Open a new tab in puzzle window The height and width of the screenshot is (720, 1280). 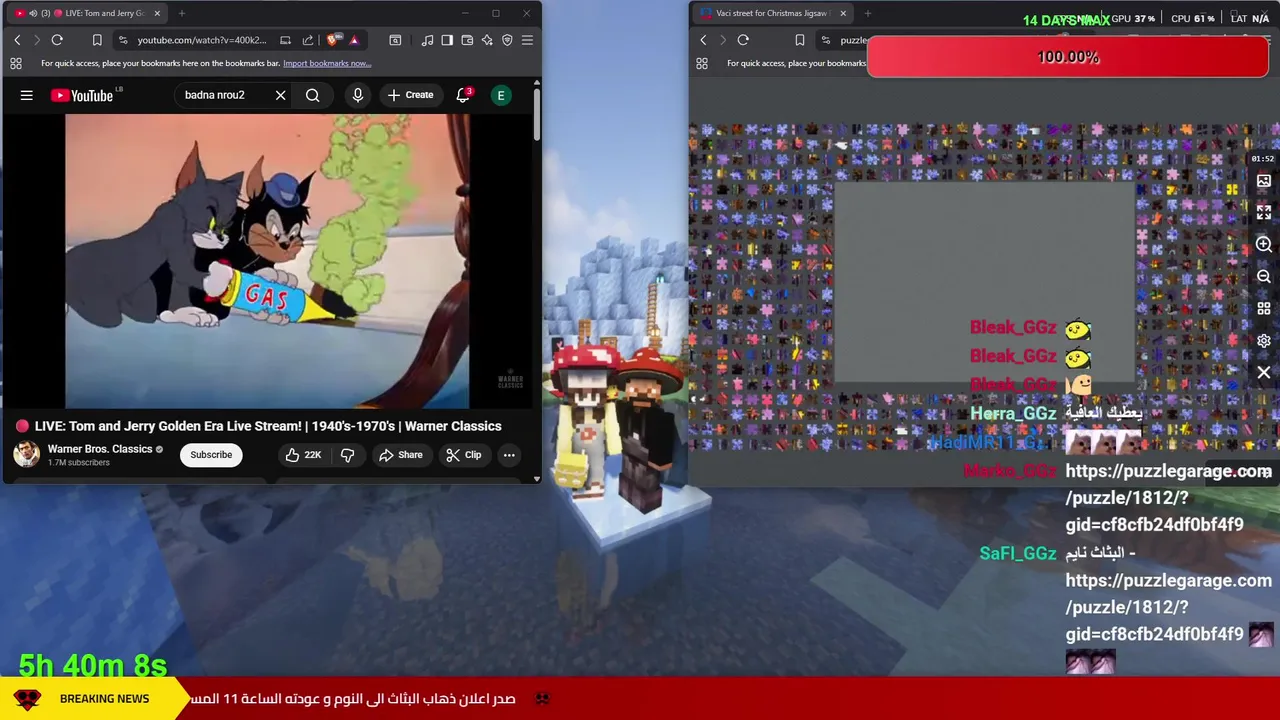[868, 13]
